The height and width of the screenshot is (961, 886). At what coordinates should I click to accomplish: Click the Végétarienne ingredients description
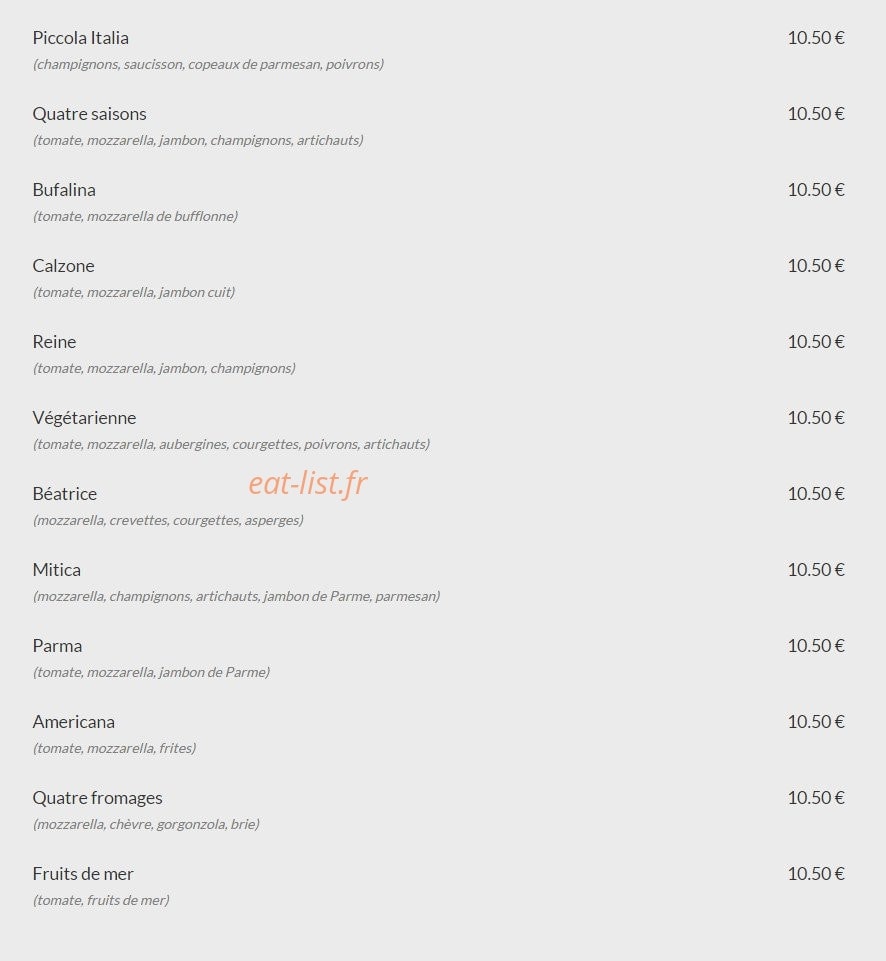[x=232, y=444]
